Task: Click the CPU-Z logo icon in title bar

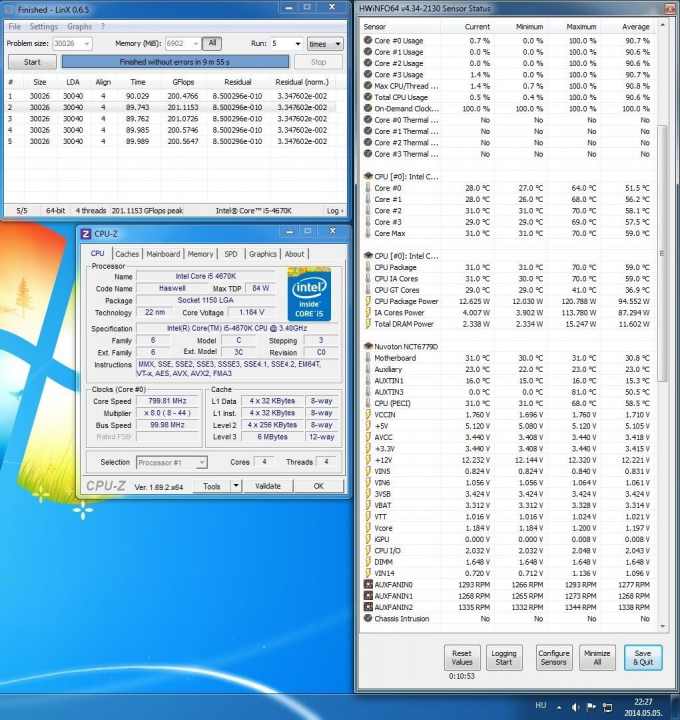Action: click(86, 234)
